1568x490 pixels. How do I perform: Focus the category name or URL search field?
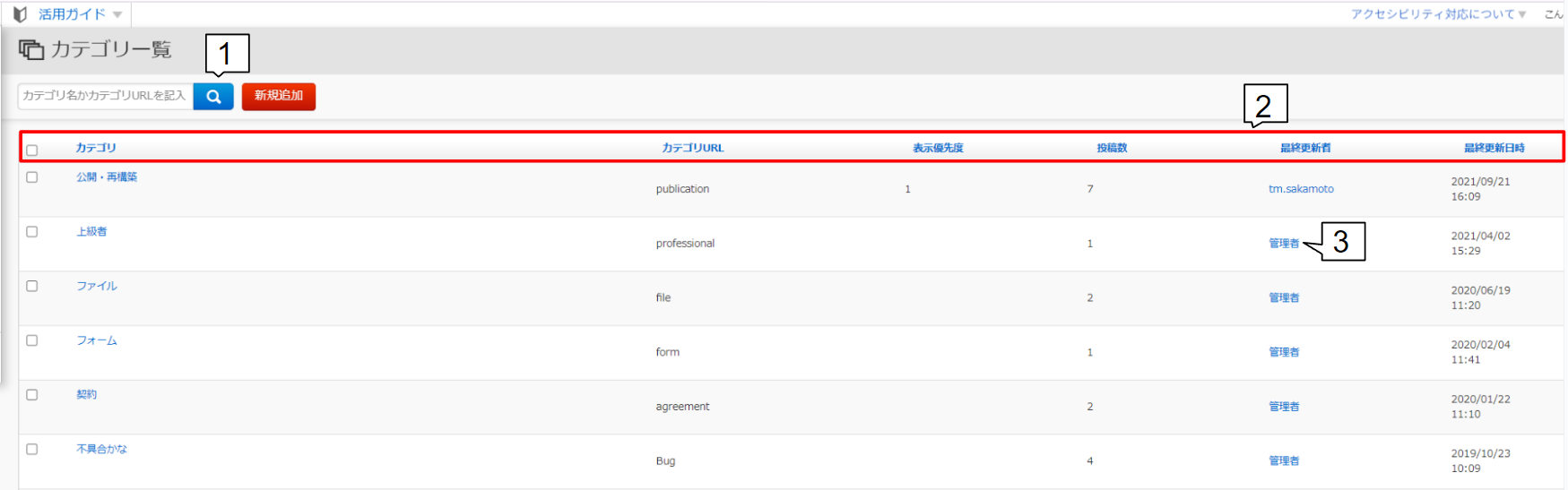tap(106, 96)
